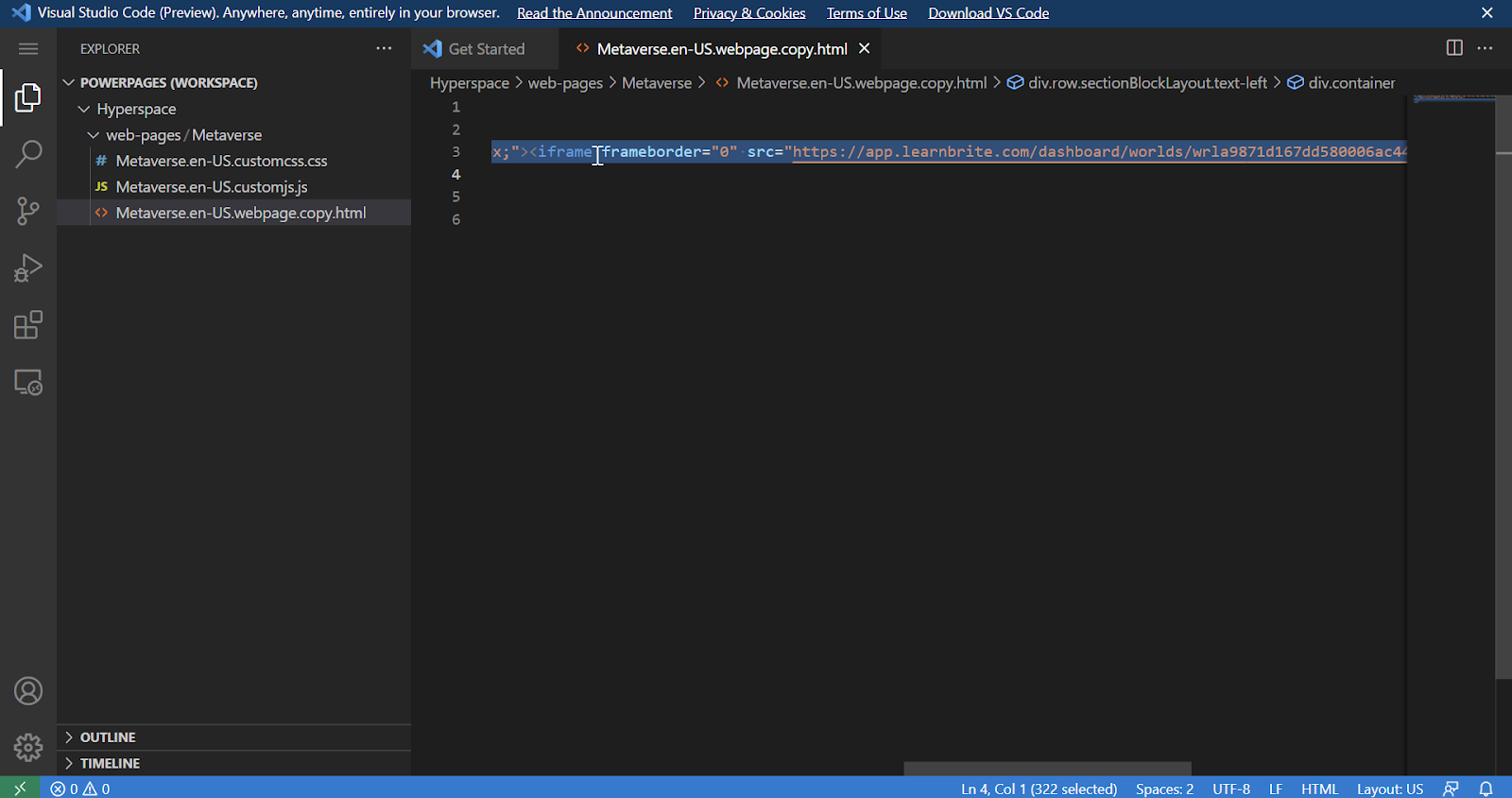Click line number 1 in gutter
This screenshot has width=1512, height=798.
(x=455, y=107)
